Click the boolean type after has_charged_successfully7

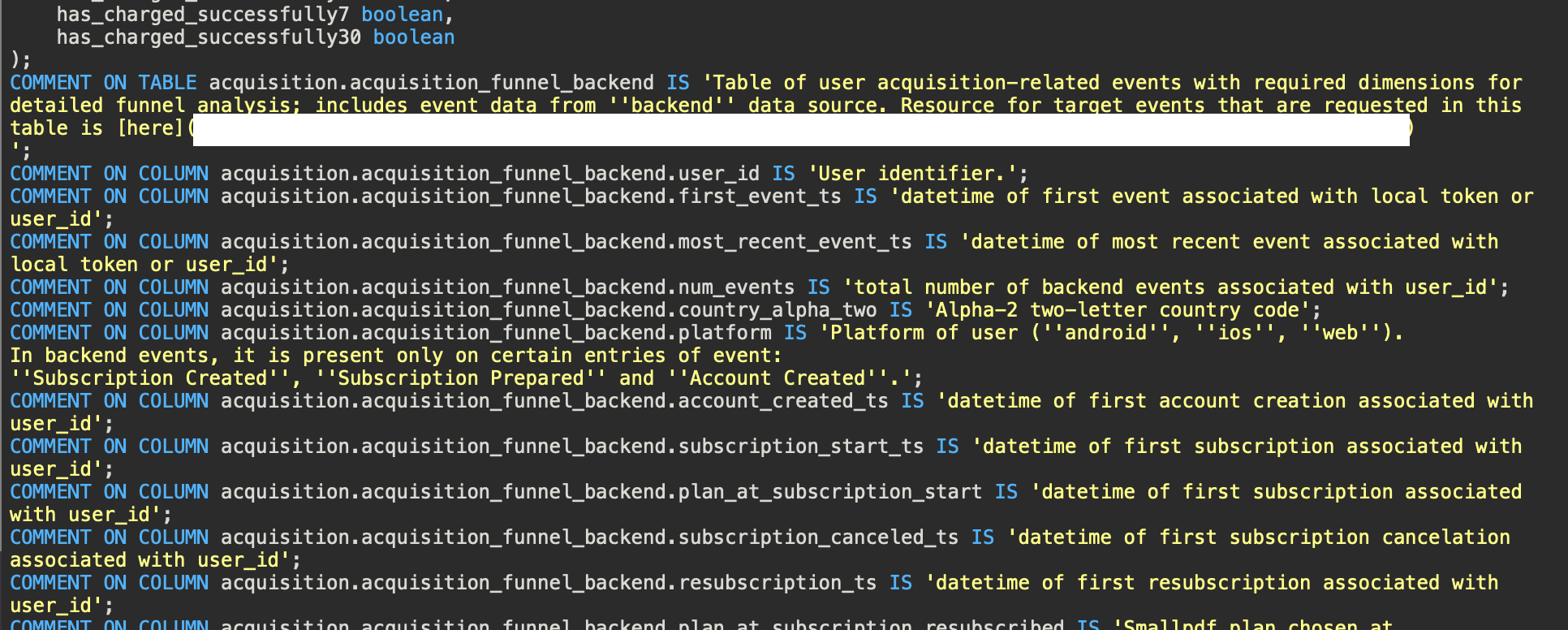tap(402, 15)
